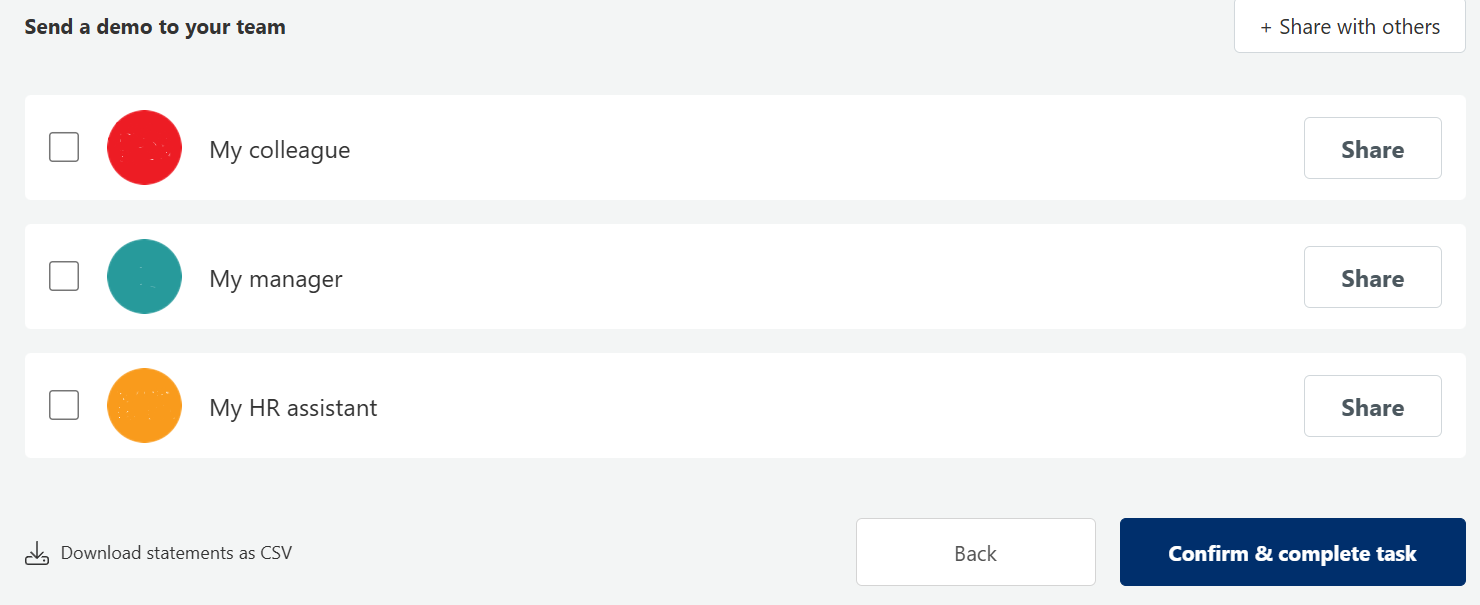This screenshot has width=1480, height=605.
Task: Click the My HR assistant name text
Action: 293,408
